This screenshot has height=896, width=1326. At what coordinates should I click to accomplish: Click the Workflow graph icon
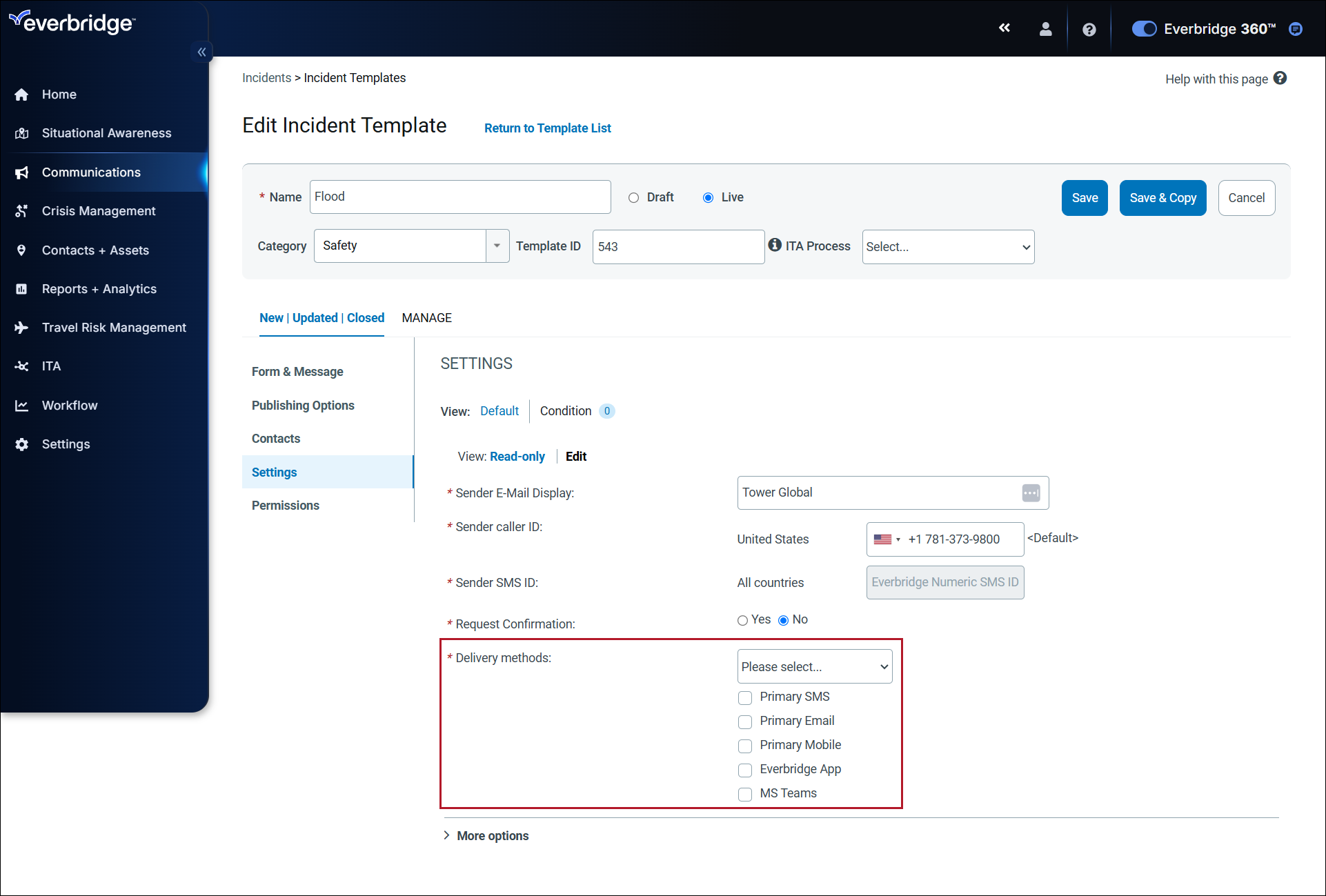click(x=22, y=406)
